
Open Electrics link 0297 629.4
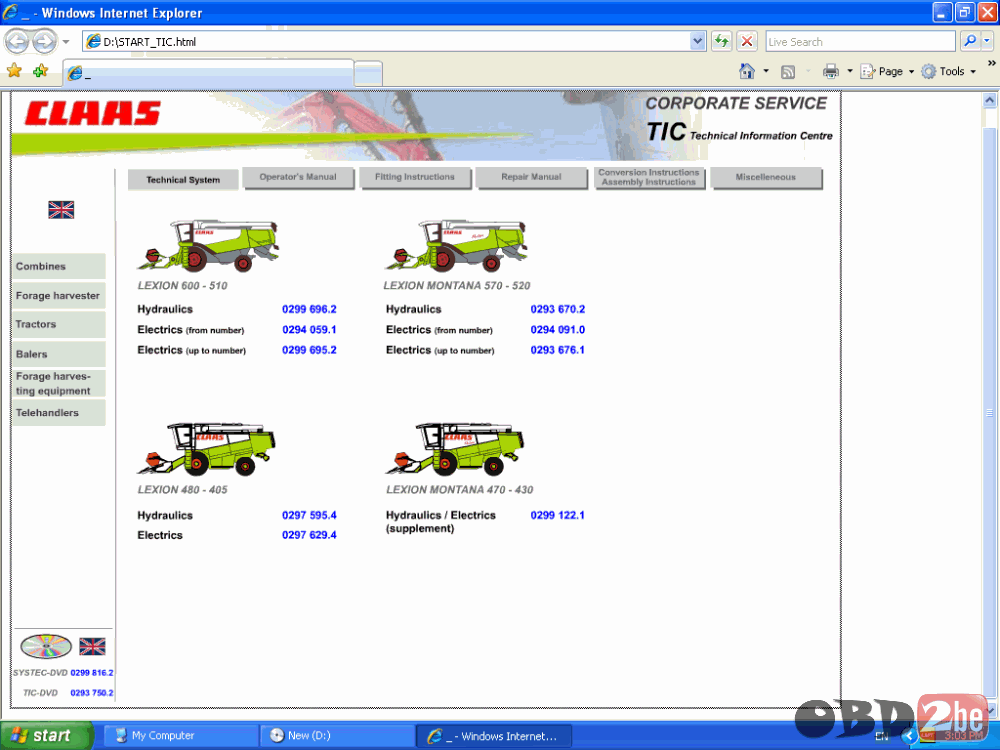(x=309, y=535)
